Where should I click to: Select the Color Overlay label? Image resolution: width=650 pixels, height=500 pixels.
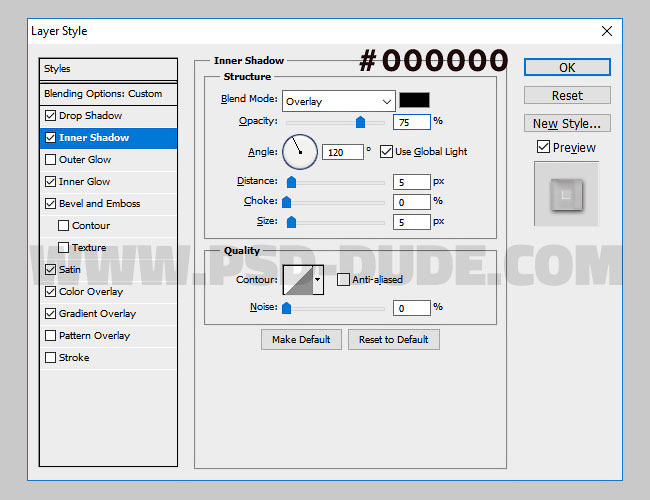[91, 291]
